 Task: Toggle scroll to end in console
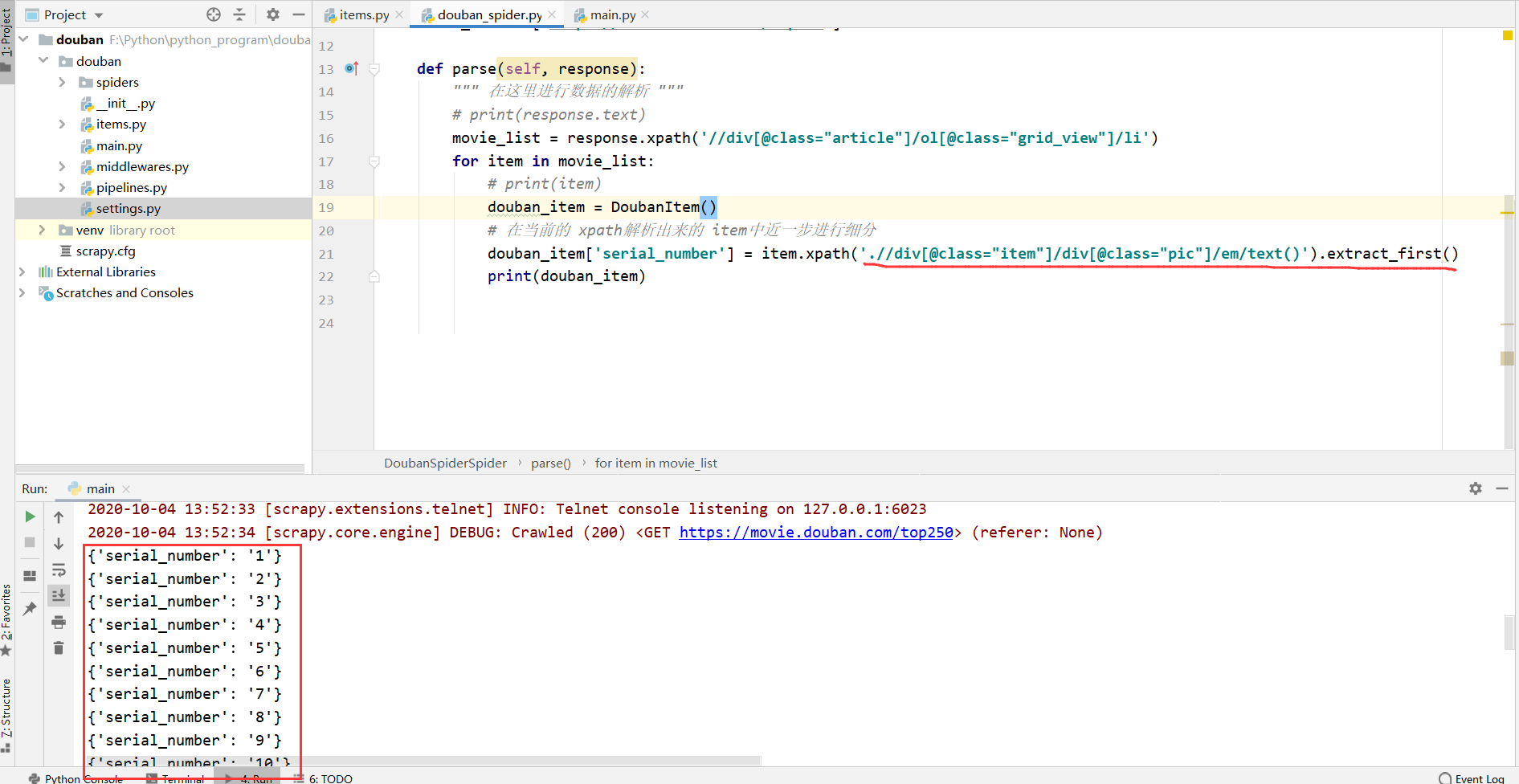point(59,595)
